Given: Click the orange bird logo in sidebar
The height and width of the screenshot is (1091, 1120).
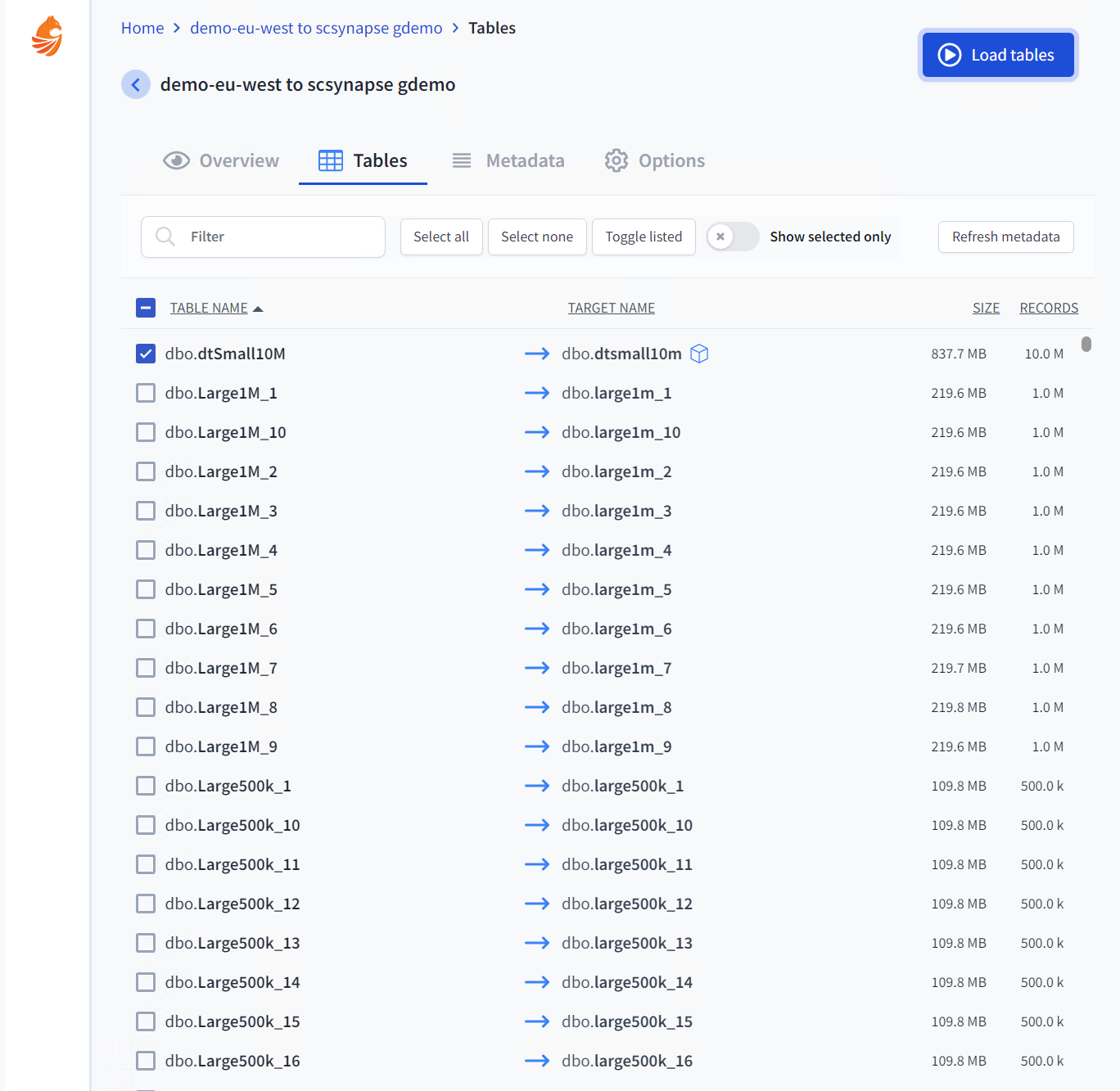Looking at the screenshot, I should 47,36.
